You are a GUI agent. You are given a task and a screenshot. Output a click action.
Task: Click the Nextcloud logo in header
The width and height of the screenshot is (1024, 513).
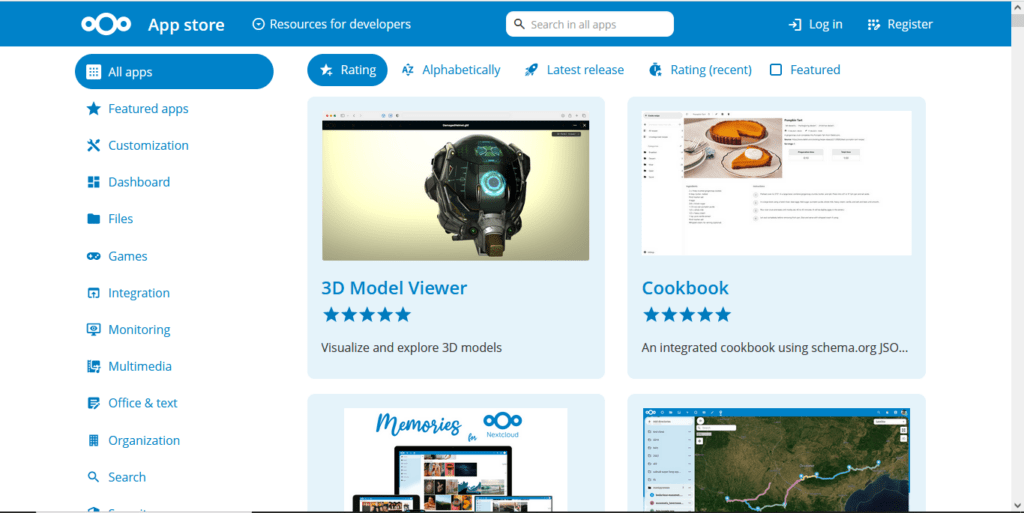106,24
